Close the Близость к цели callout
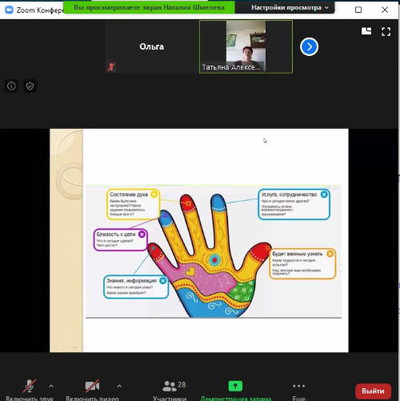This screenshot has height=401, width=400. pyautogui.click(x=142, y=234)
